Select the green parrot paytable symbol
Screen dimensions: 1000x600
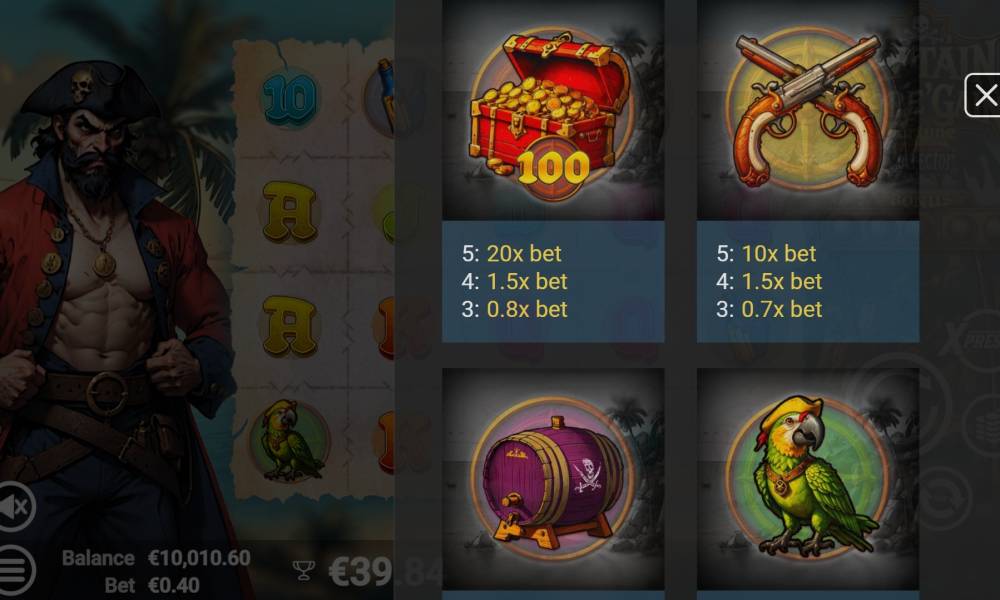(x=808, y=479)
